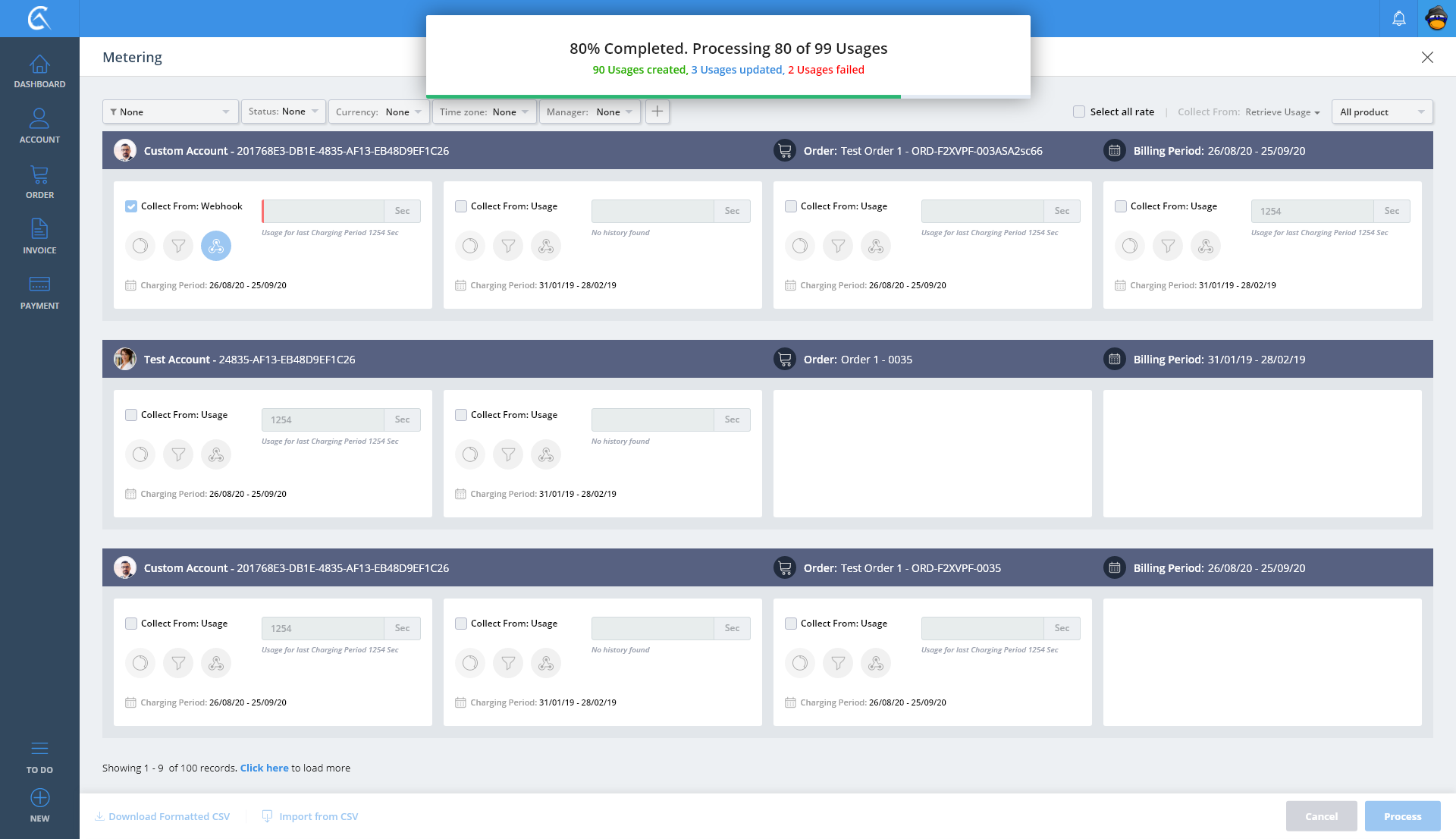Uncheck Collect From: Webhook checkbox
Image resolution: width=1456 pixels, height=839 pixels.
click(x=131, y=206)
